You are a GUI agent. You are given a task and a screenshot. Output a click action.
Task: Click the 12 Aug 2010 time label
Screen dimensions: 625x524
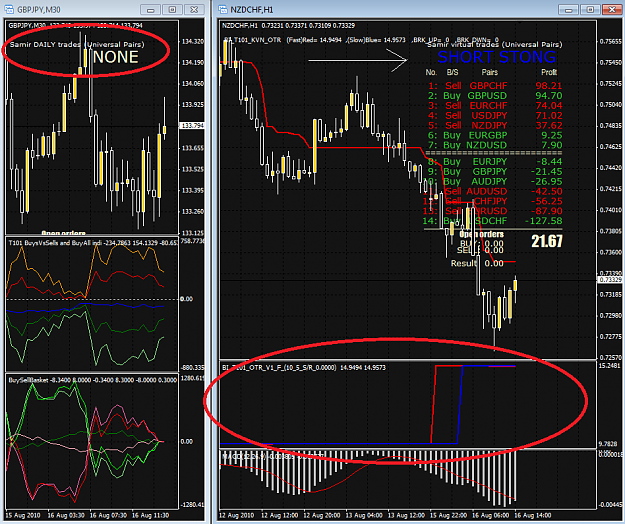[236, 515]
